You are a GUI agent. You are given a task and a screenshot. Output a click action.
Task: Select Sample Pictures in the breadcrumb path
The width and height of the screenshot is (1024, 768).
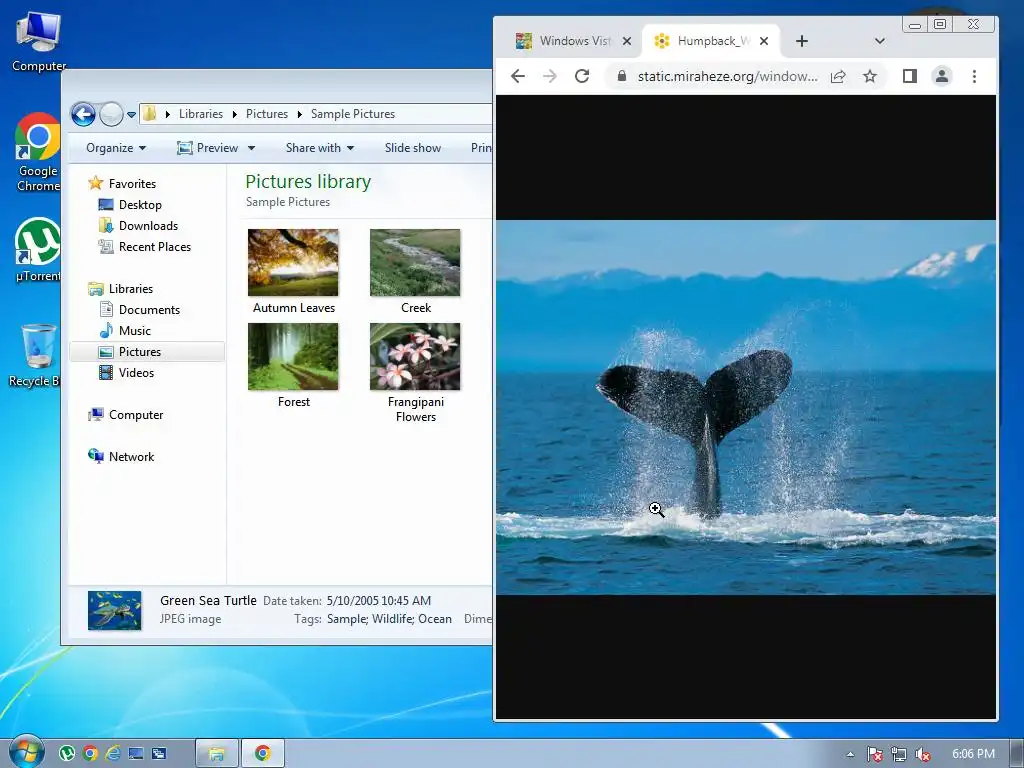click(x=353, y=114)
